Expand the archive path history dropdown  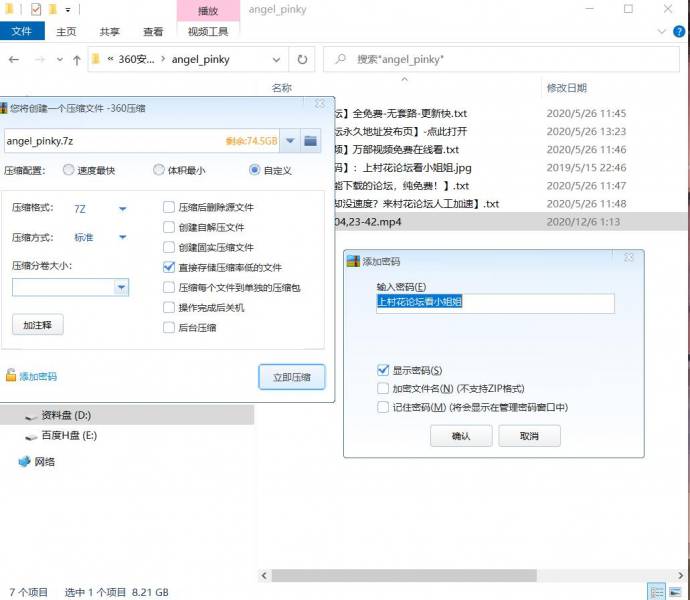click(x=290, y=141)
